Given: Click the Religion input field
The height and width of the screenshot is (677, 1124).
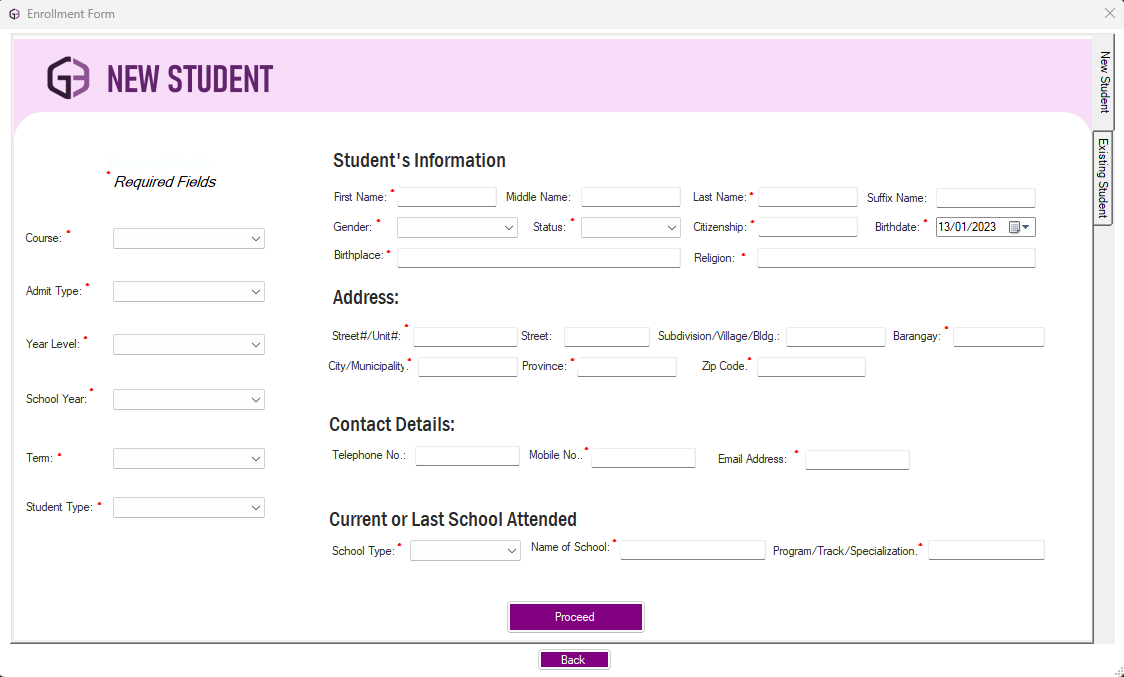Looking at the screenshot, I should click(x=896, y=258).
